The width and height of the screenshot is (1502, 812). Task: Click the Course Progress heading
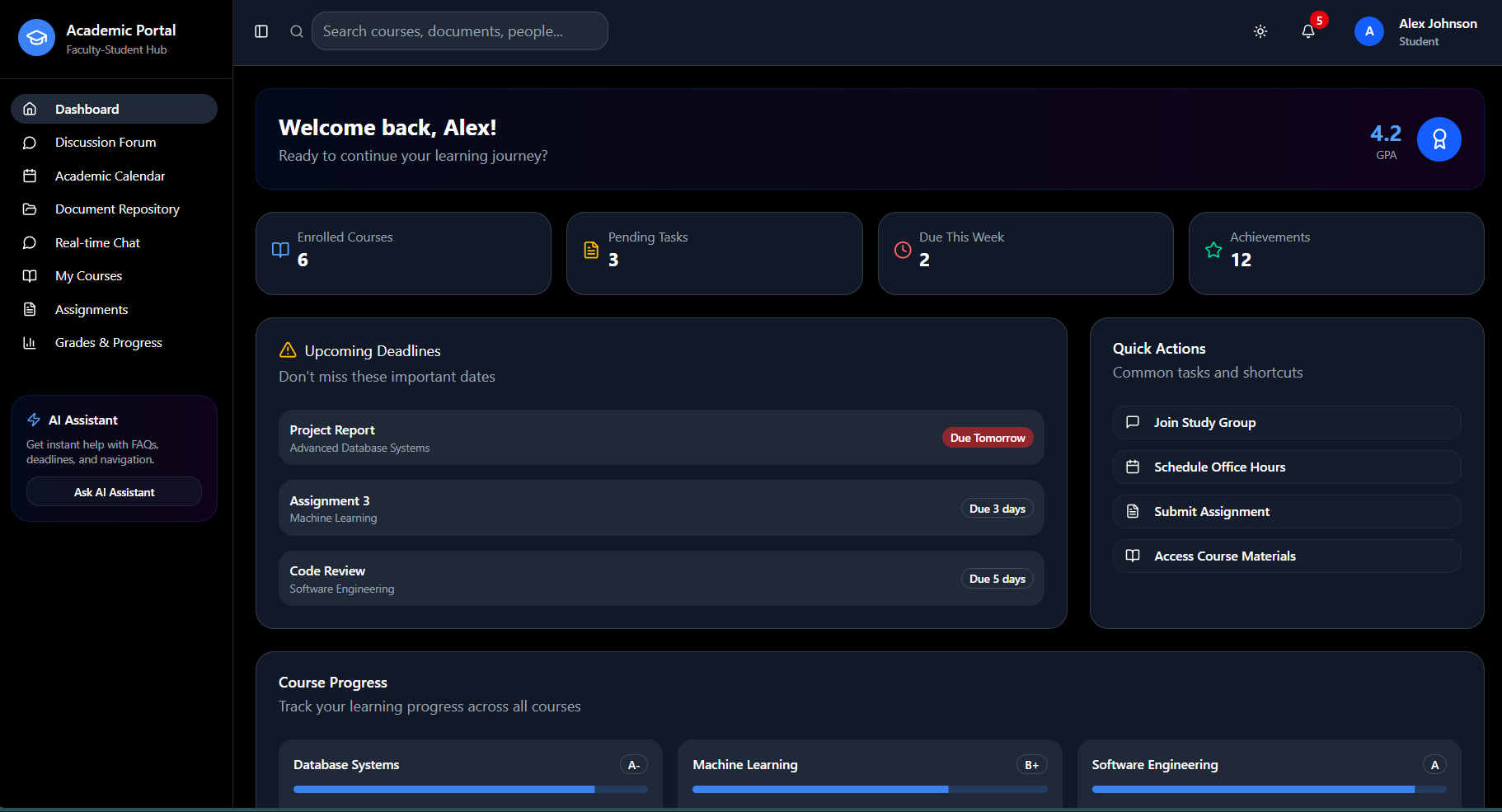pos(333,683)
